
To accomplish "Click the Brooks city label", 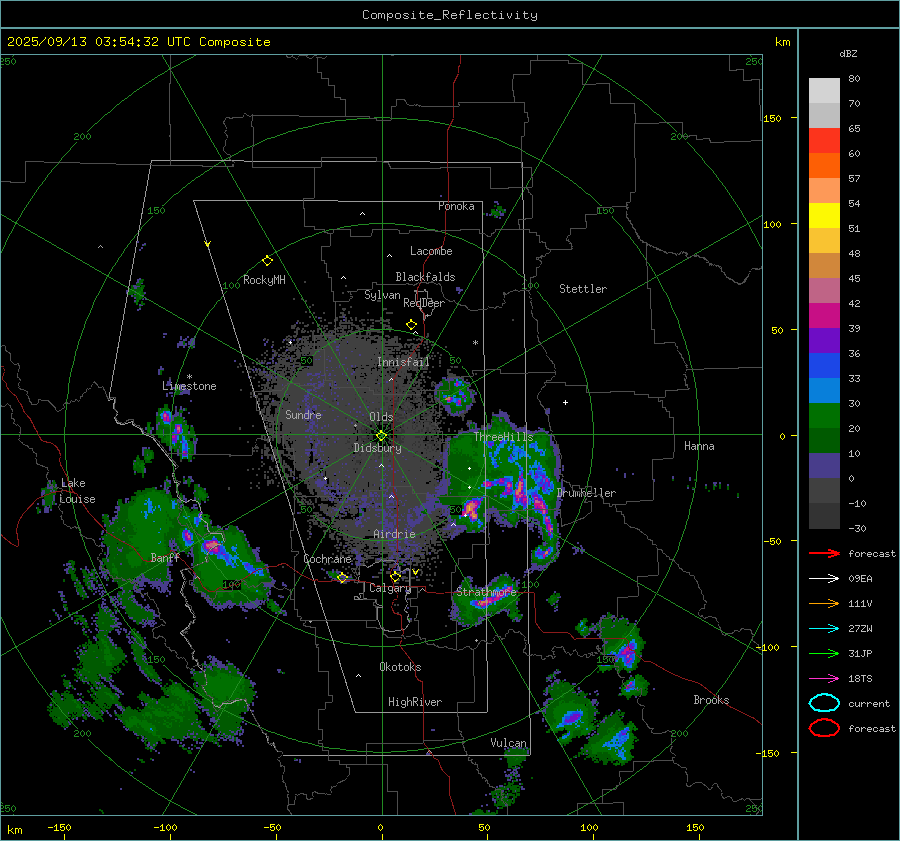I will coord(711,700).
